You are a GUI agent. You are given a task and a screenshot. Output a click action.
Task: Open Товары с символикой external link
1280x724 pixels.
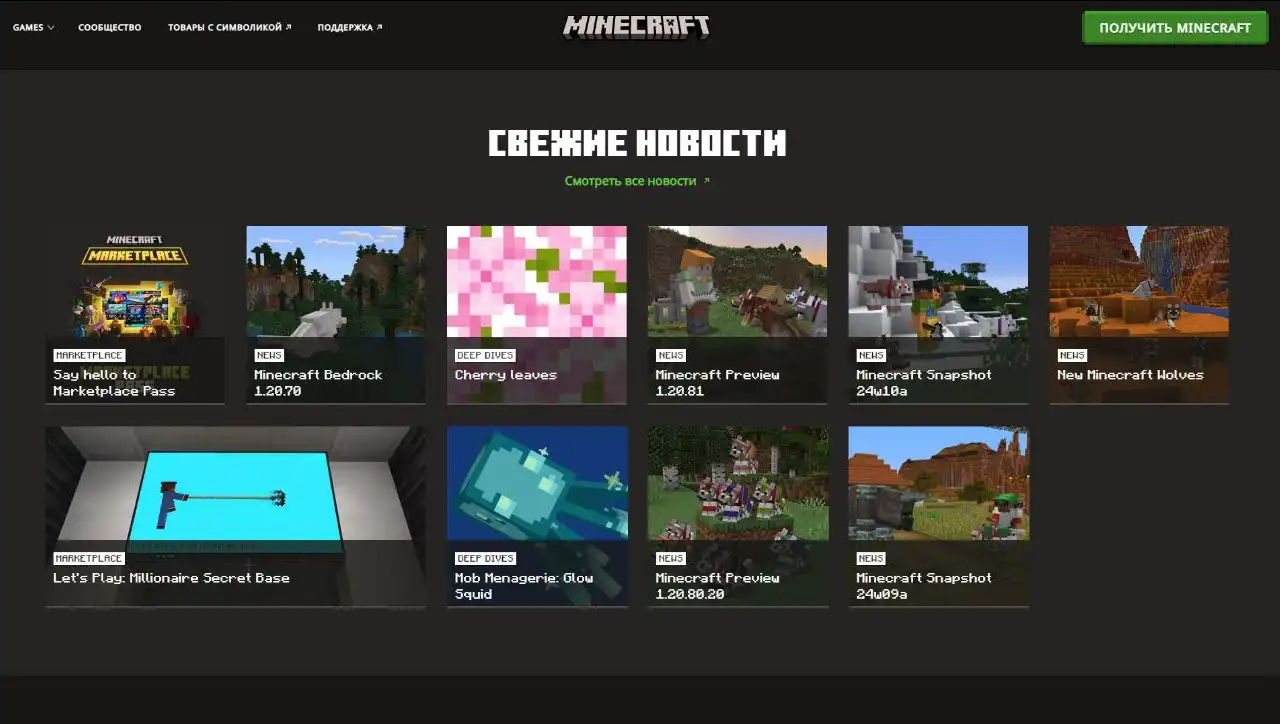coord(230,28)
